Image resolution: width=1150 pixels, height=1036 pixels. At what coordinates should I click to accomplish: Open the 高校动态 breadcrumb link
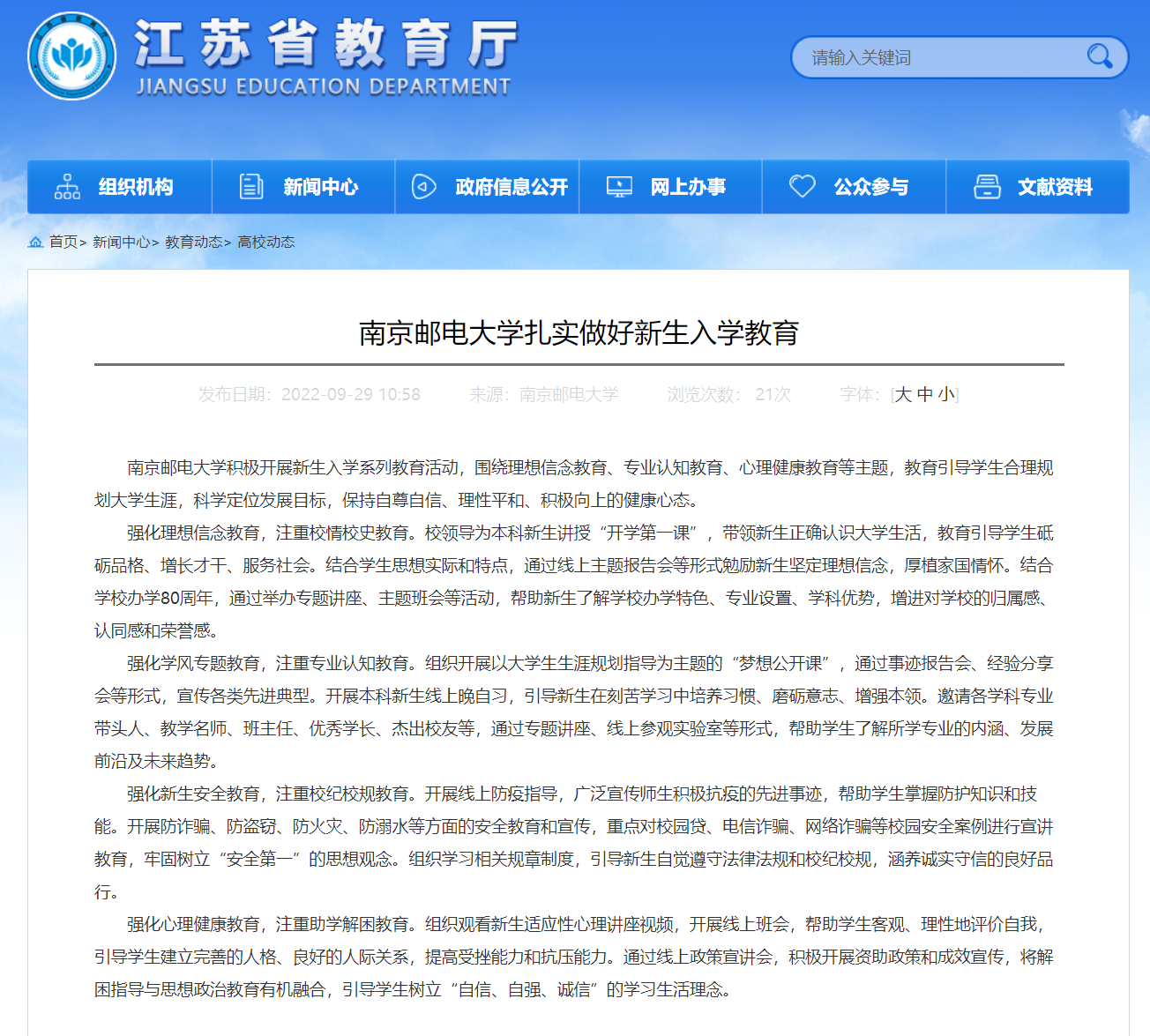(266, 242)
